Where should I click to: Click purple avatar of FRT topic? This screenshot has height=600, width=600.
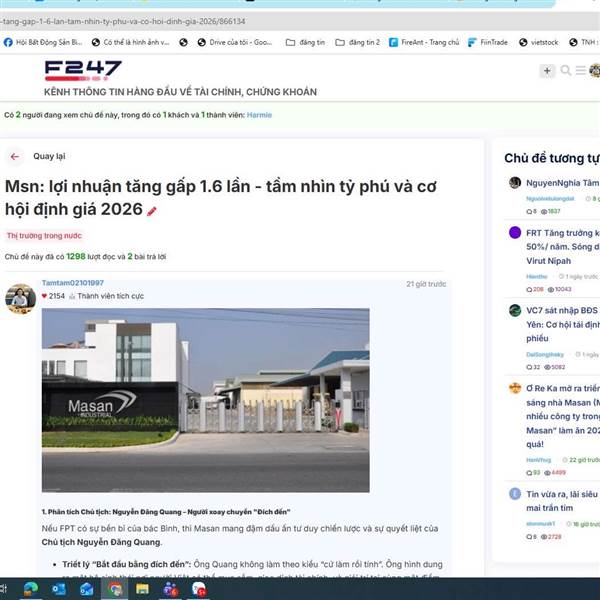[515, 232]
